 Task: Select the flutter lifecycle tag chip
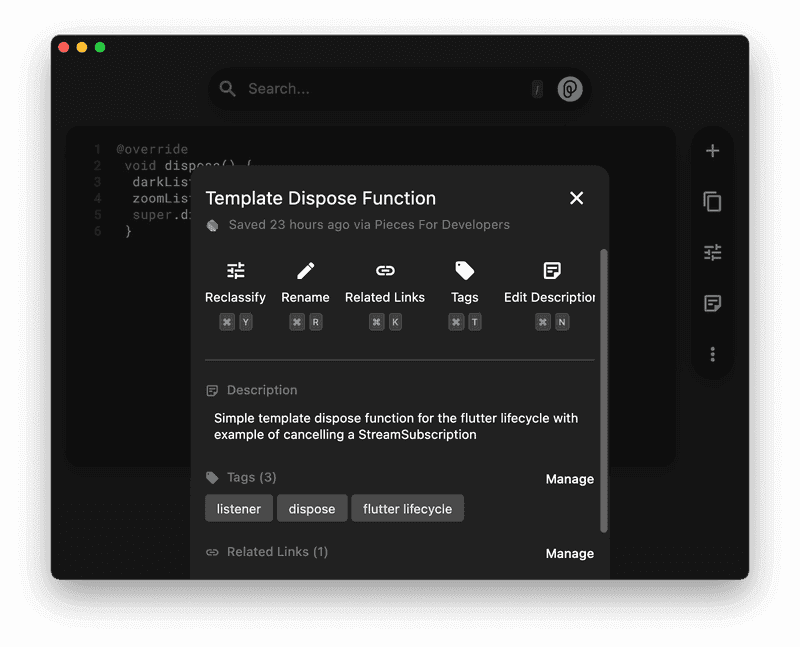tap(406, 508)
